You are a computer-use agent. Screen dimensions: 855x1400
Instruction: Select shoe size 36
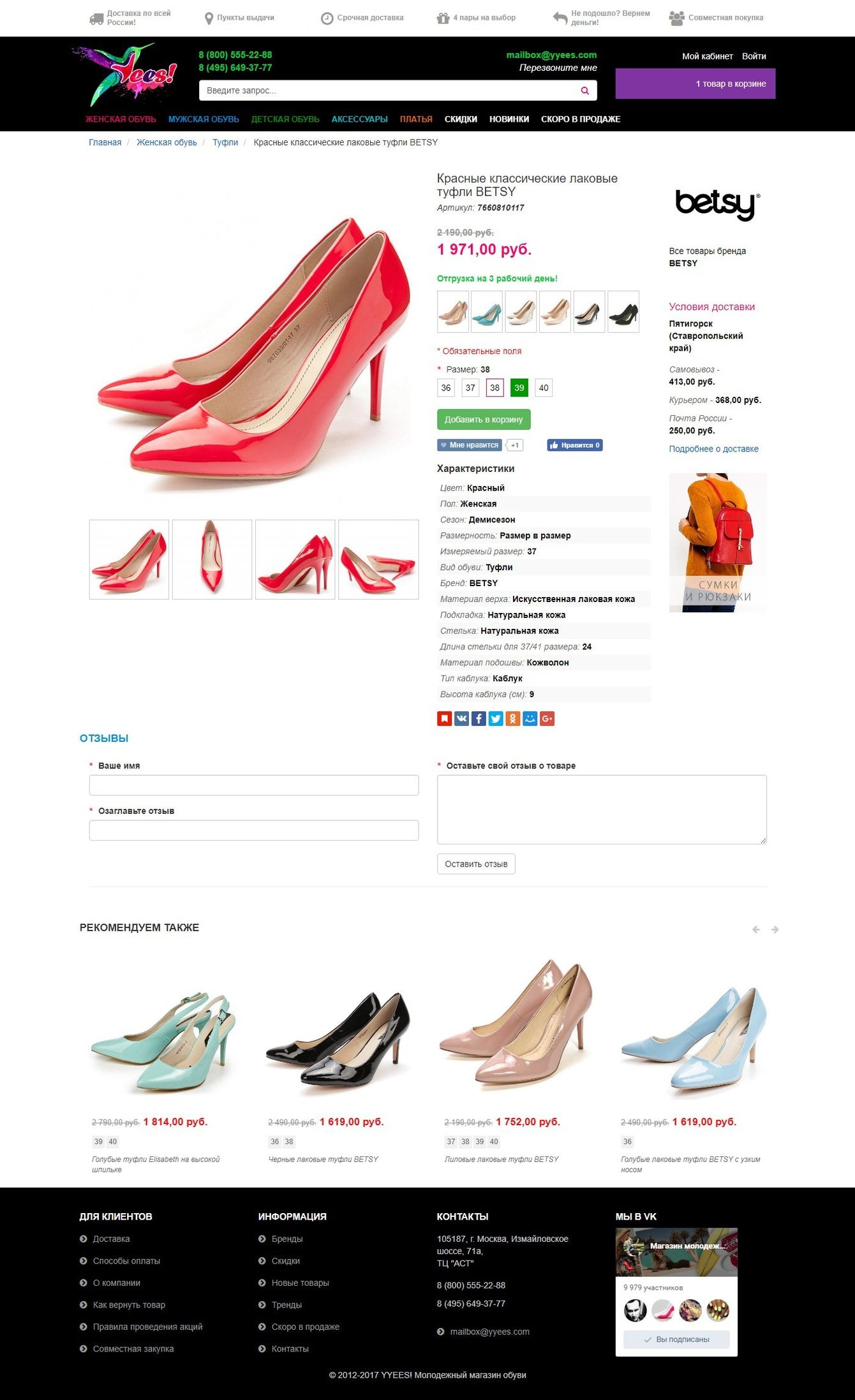(x=446, y=388)
